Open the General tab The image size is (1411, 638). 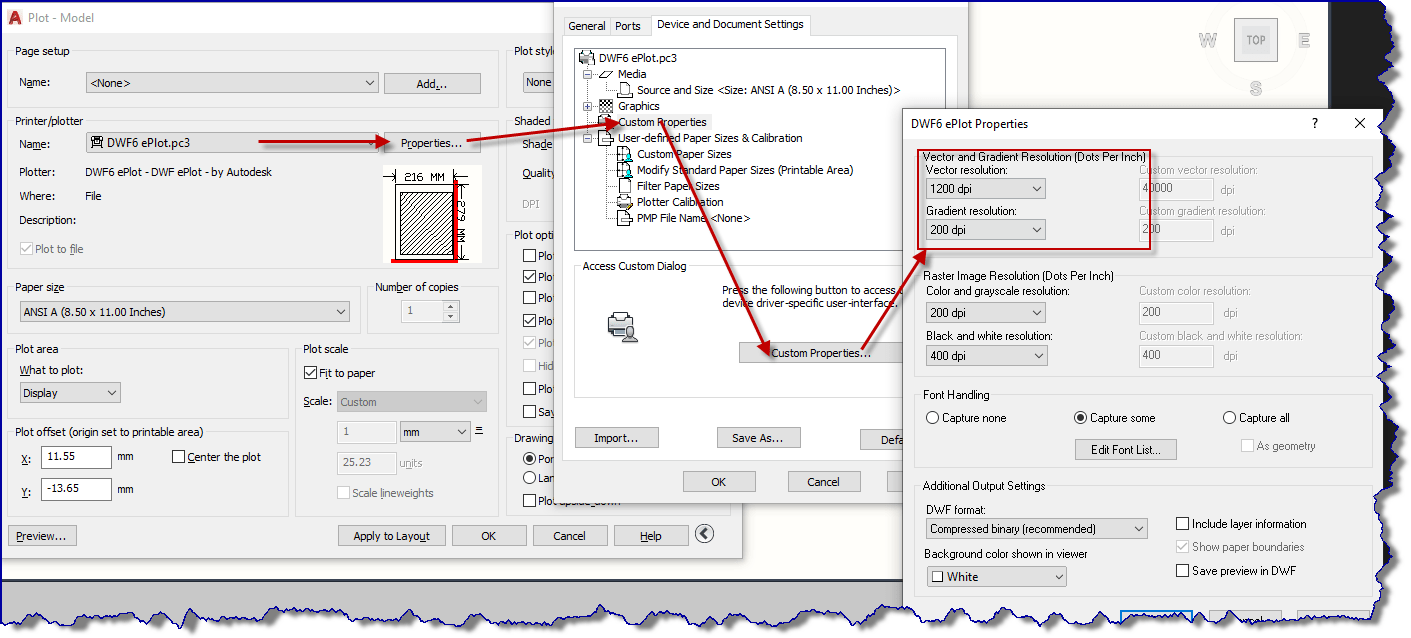click(587, 26)
